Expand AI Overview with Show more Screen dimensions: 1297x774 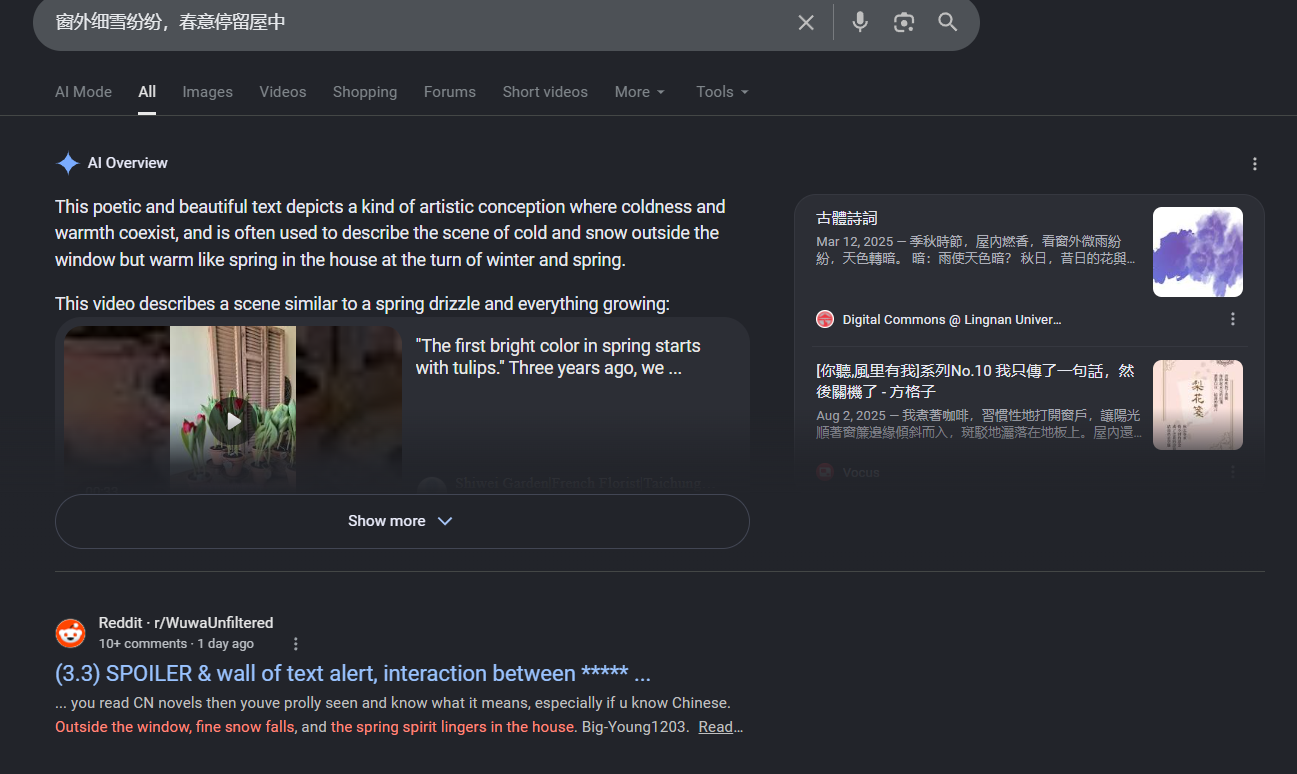(x=402, y=521)
